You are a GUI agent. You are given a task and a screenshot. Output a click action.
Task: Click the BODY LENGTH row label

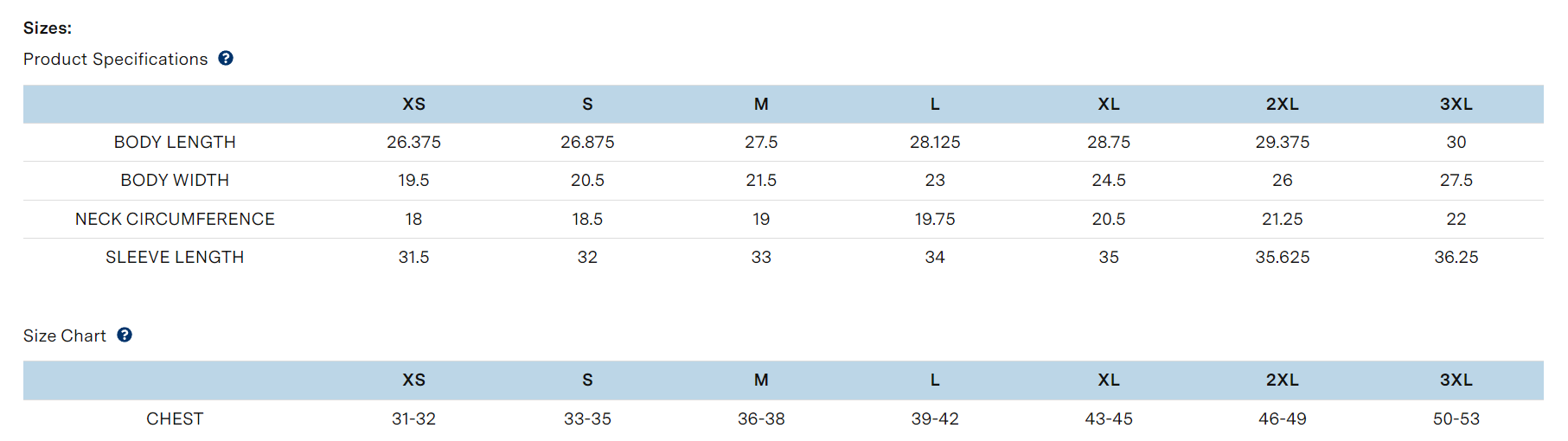click(x=175, y=142)
